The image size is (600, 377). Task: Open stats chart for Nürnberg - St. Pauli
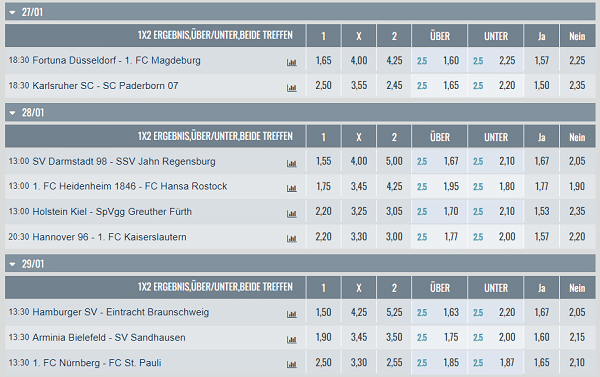click(x=292, y=365)
